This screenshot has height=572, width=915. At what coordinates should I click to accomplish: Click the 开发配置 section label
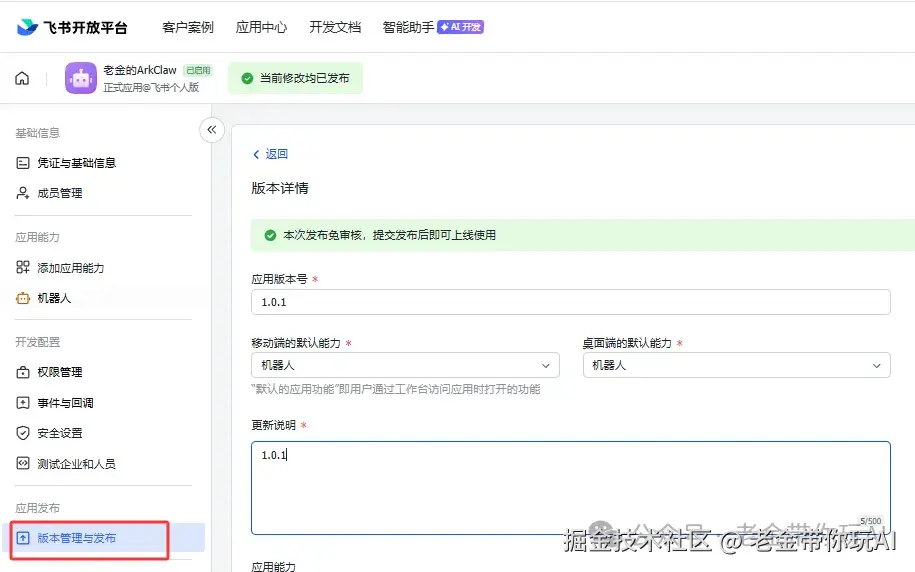coord(37,342)
